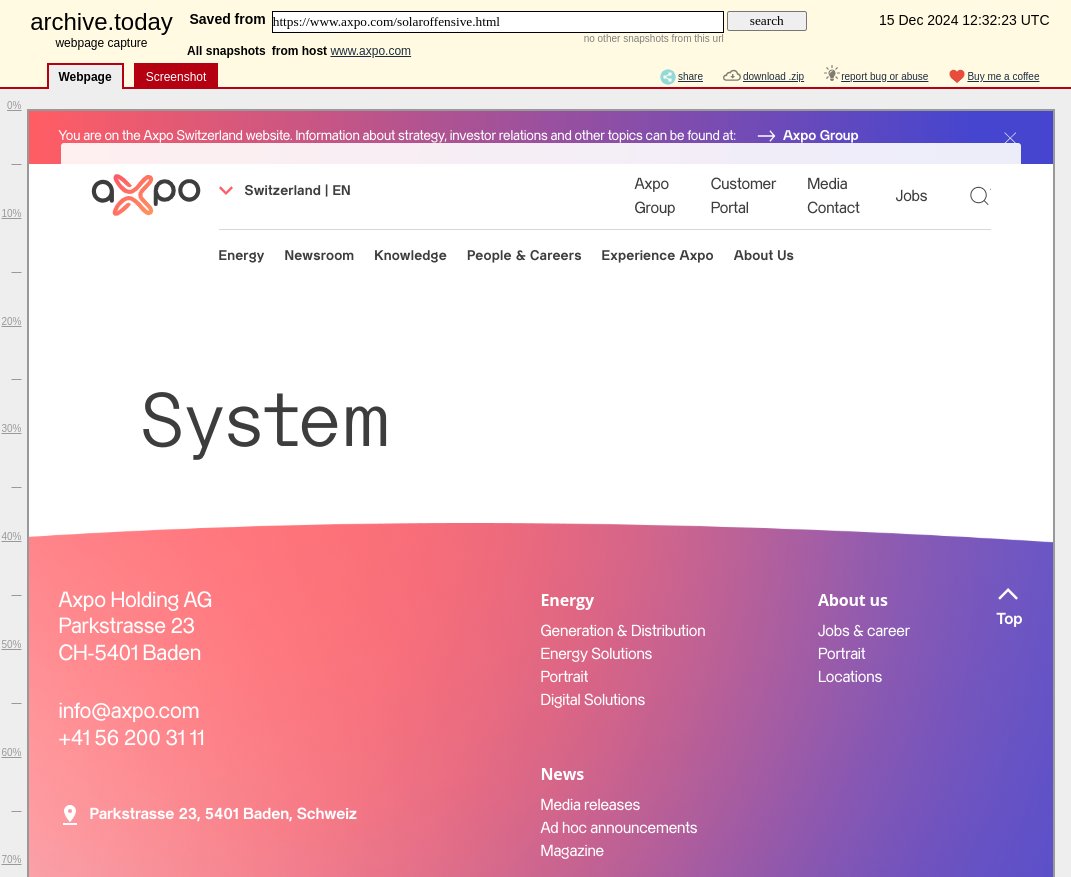
Task: Open Media Contact link
Action: [x=833, y=196]
